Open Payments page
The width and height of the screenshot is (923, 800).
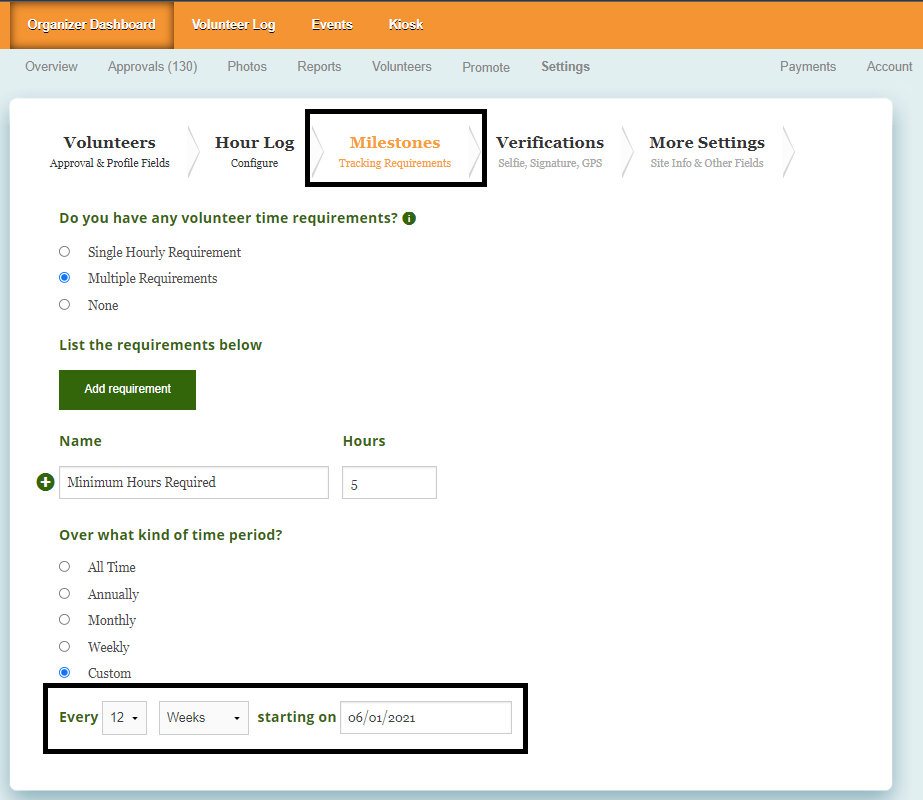coord(808,67)
